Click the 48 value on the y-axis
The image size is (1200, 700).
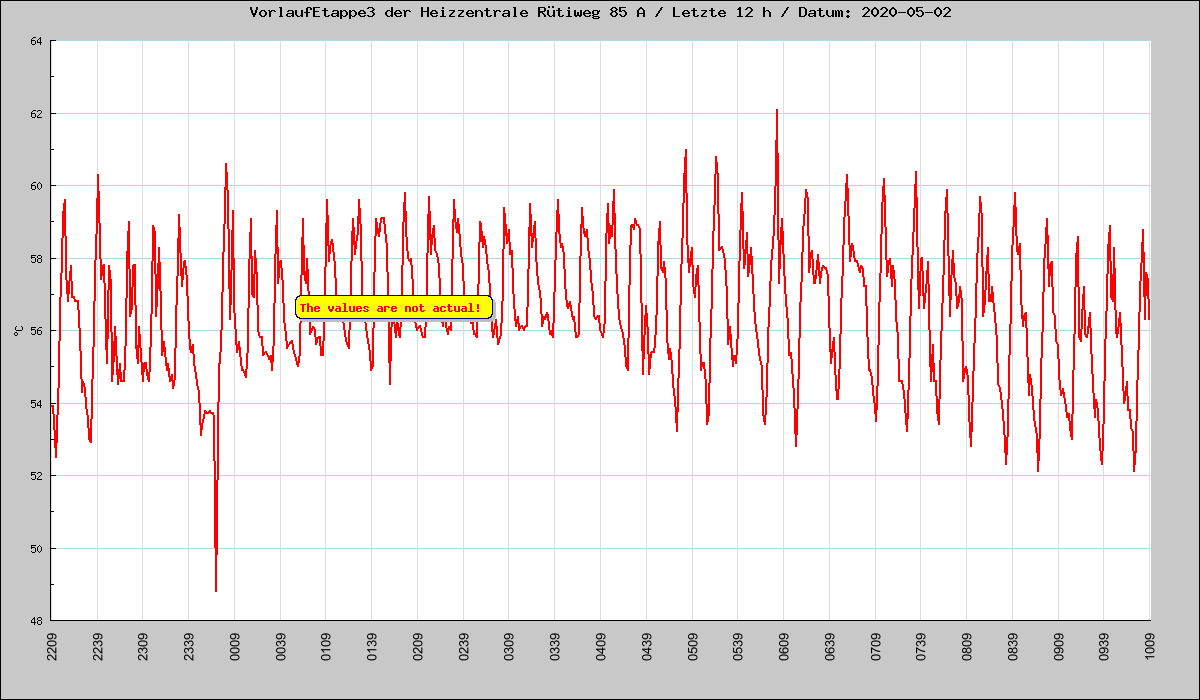pos(36,621)
